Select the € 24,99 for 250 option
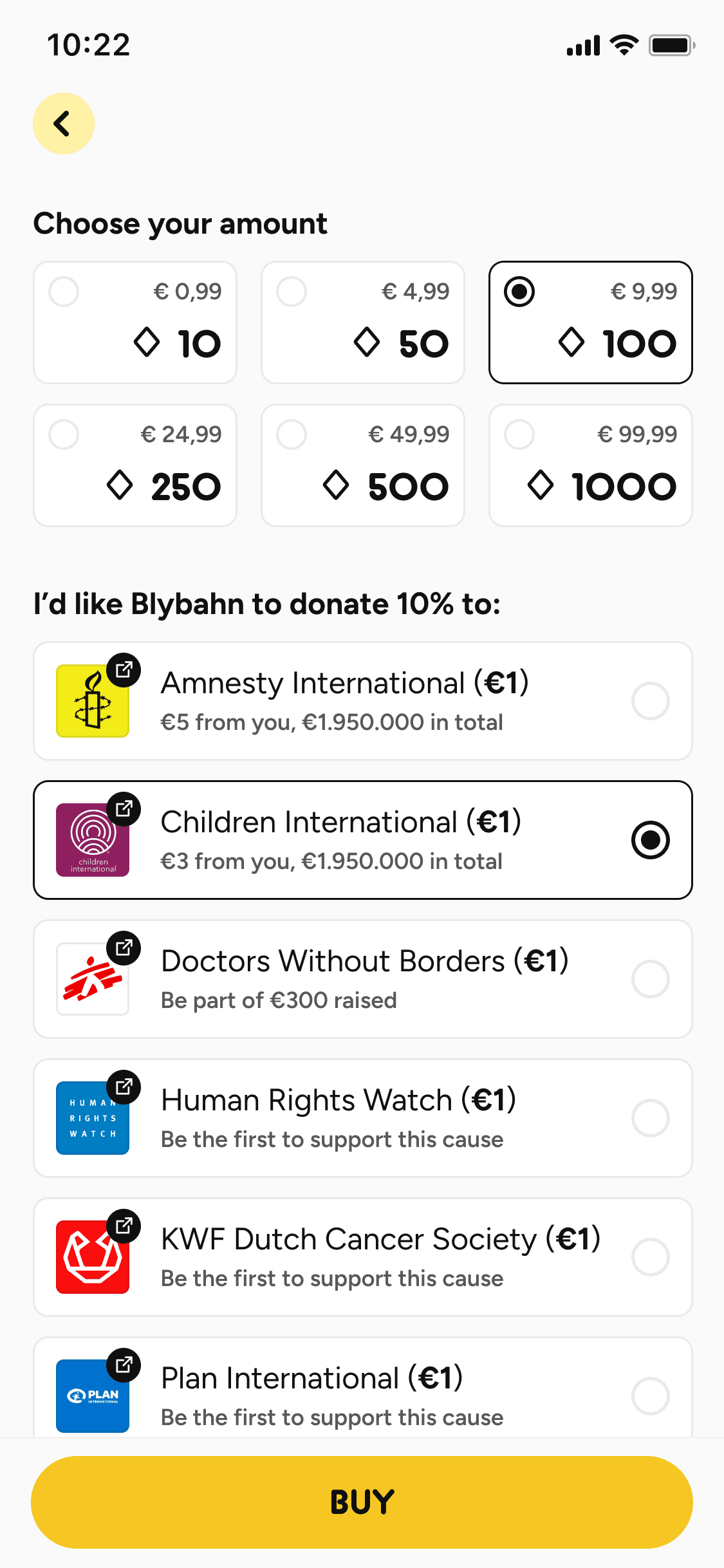Viewport: 724px width, 1568px height. [x=135, y=465]
